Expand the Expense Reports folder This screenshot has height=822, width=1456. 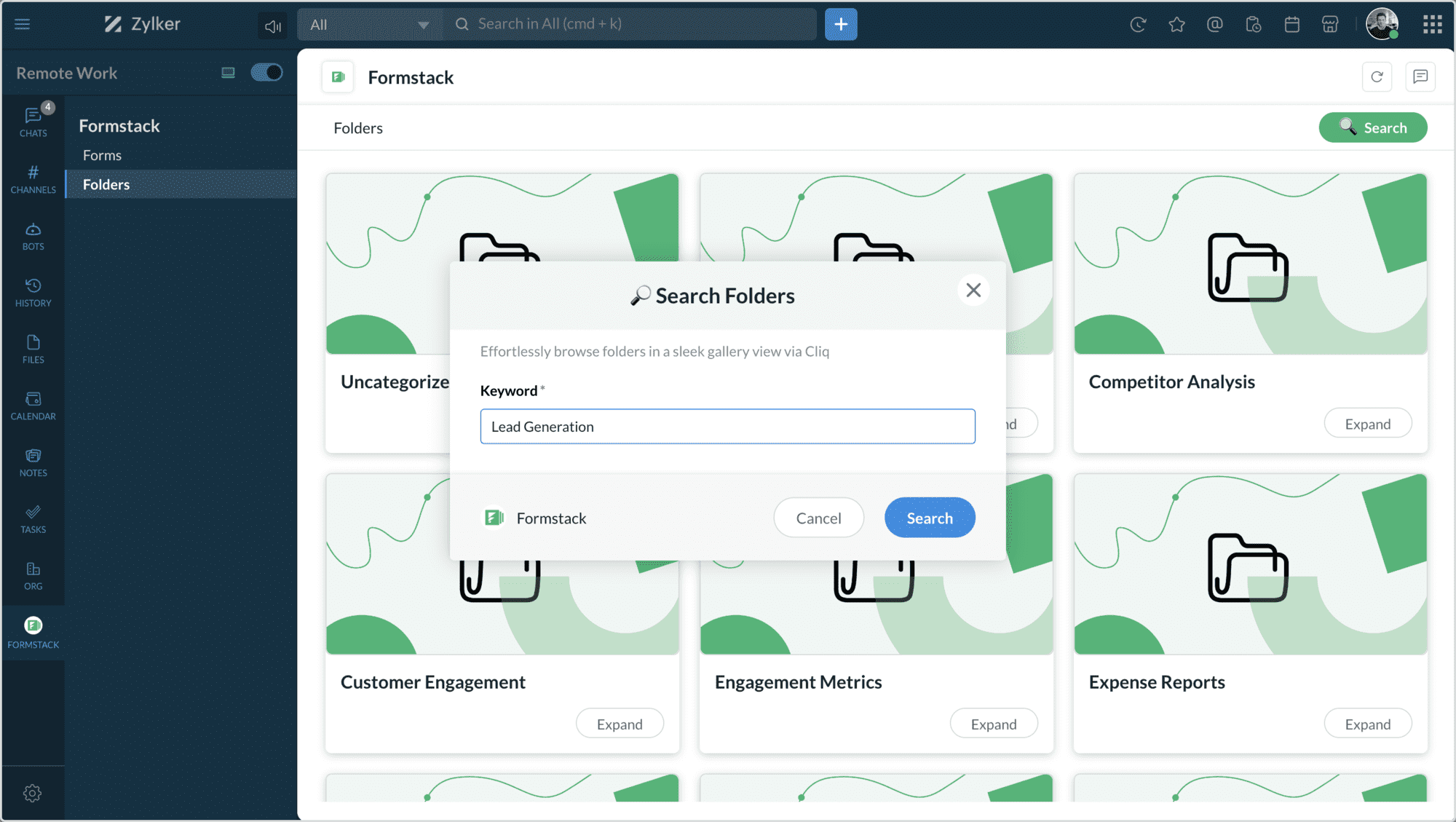click(x=1367, y=724)
